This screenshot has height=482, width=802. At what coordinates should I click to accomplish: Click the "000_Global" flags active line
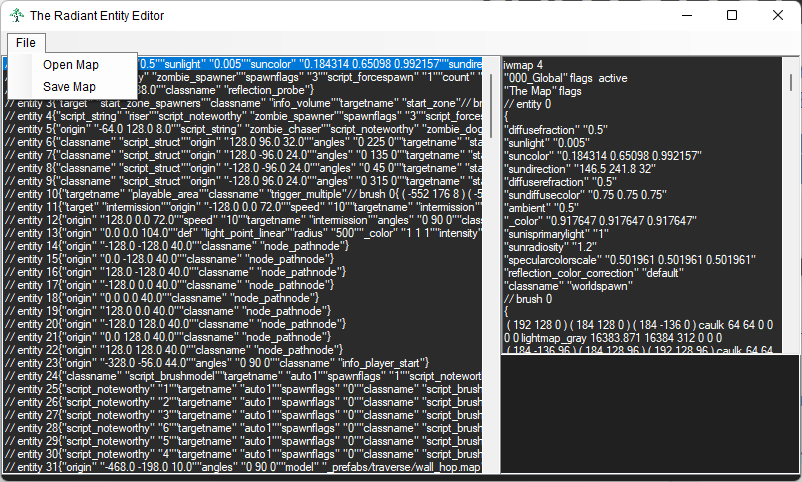point(565,78)
